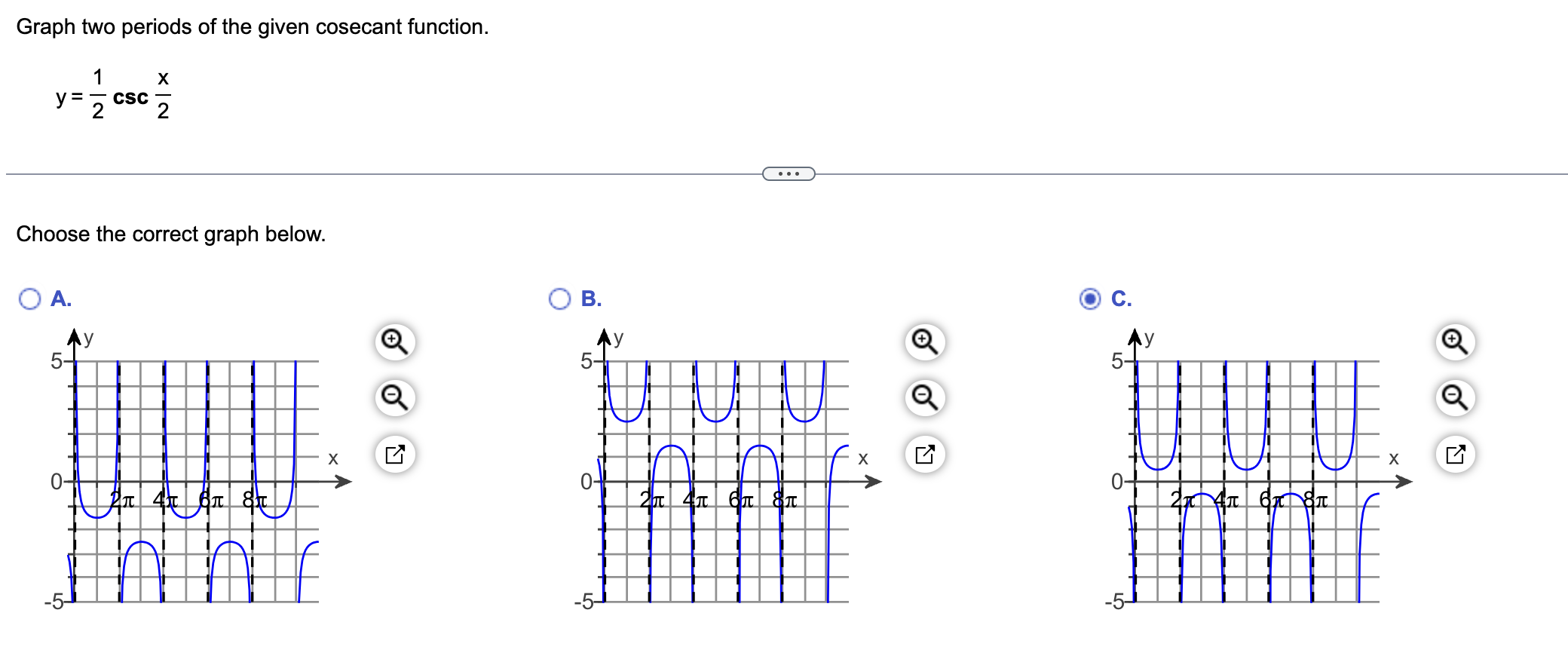Open graph C using the external pop-out icon
1568x668 pixels.
[1455, 455]
